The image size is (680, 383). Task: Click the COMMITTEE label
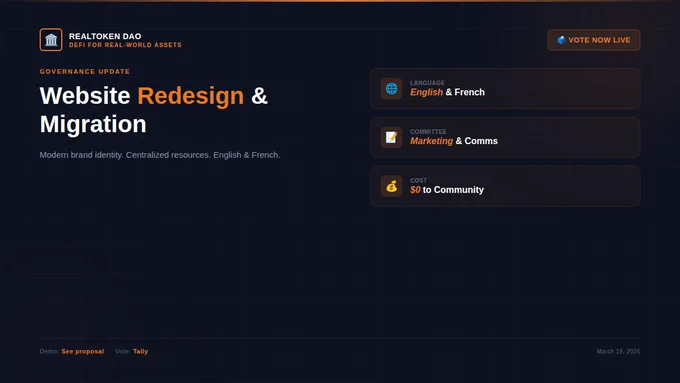tap(428, 131)
